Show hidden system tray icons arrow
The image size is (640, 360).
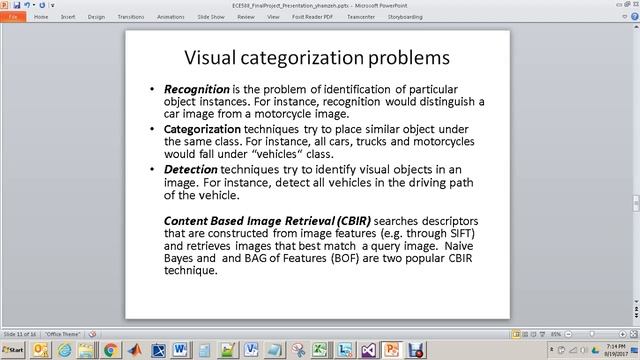click(x=551, y=350)
